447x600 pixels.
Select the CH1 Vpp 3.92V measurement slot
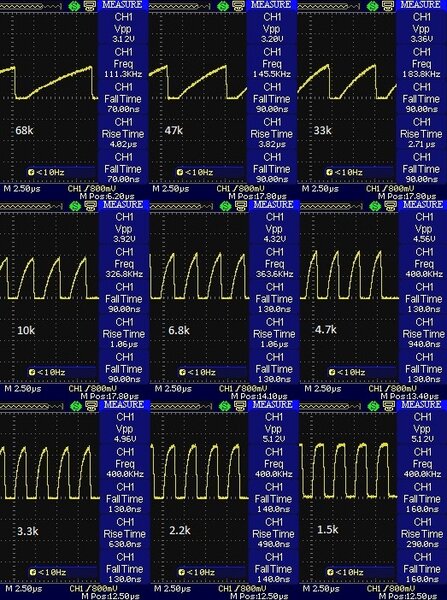124,228
